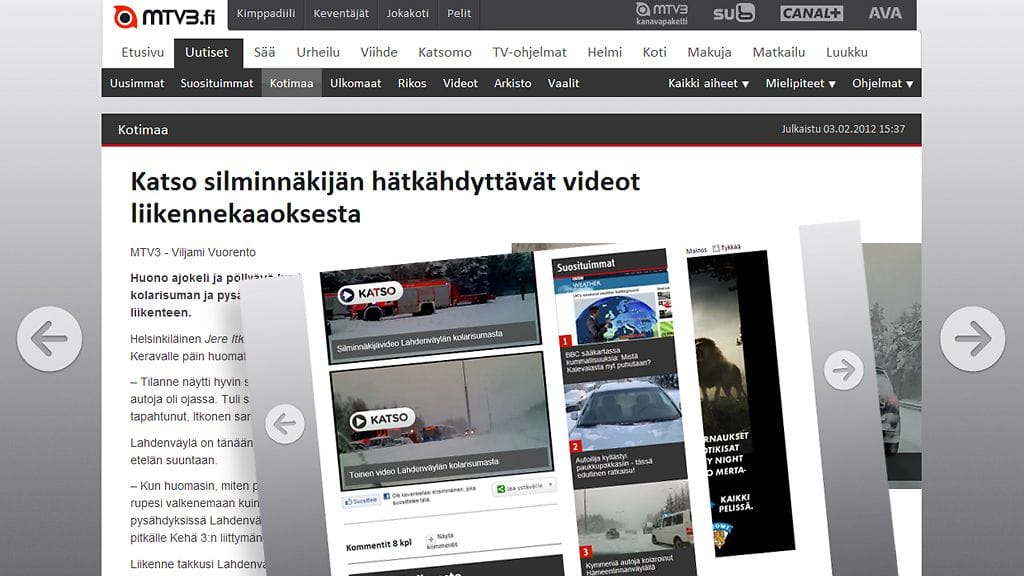Expand the Mielipiteet dropdown

tap(800, 83)
